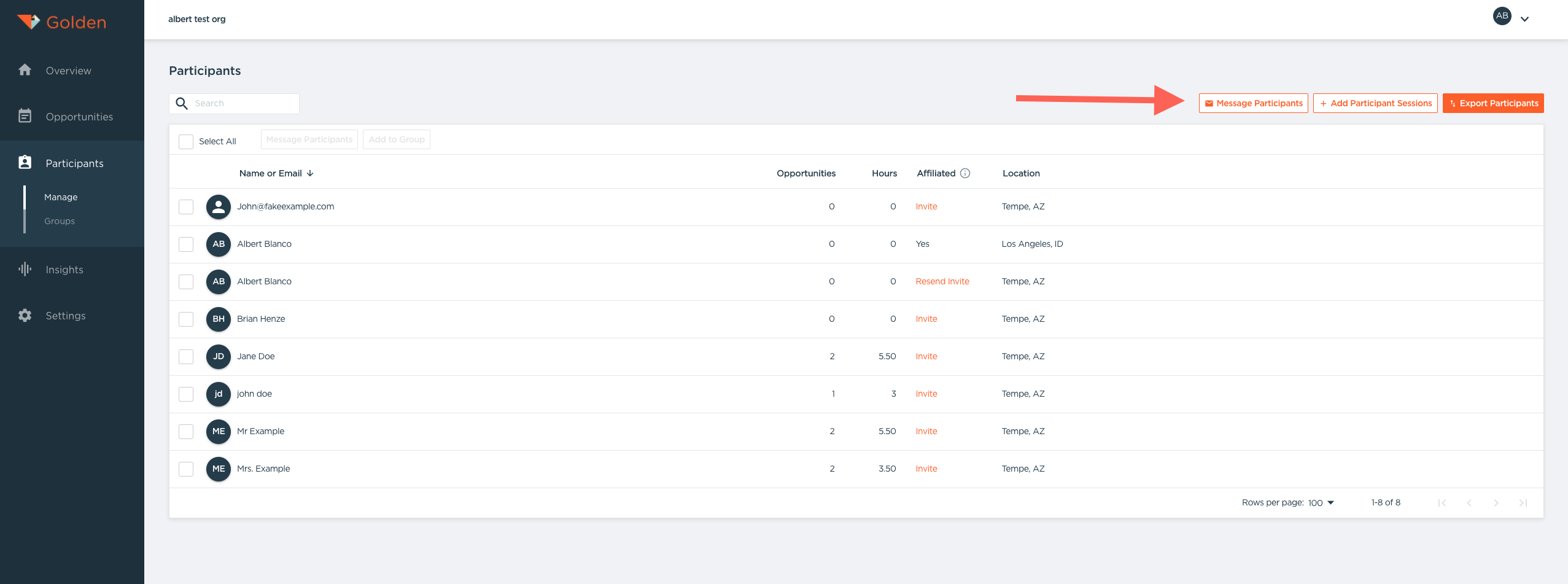The height and width of the screenshot is (584, 1568).
Task: Click Resend Invite for Albert Blanco
Action: [942, 281]
